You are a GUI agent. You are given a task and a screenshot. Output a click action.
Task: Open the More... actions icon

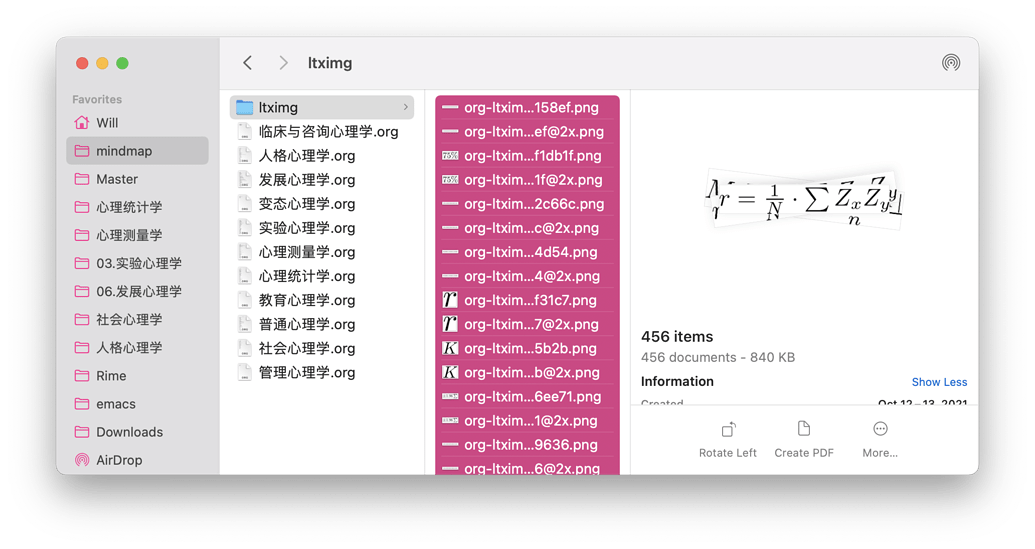tap(880, 429)
